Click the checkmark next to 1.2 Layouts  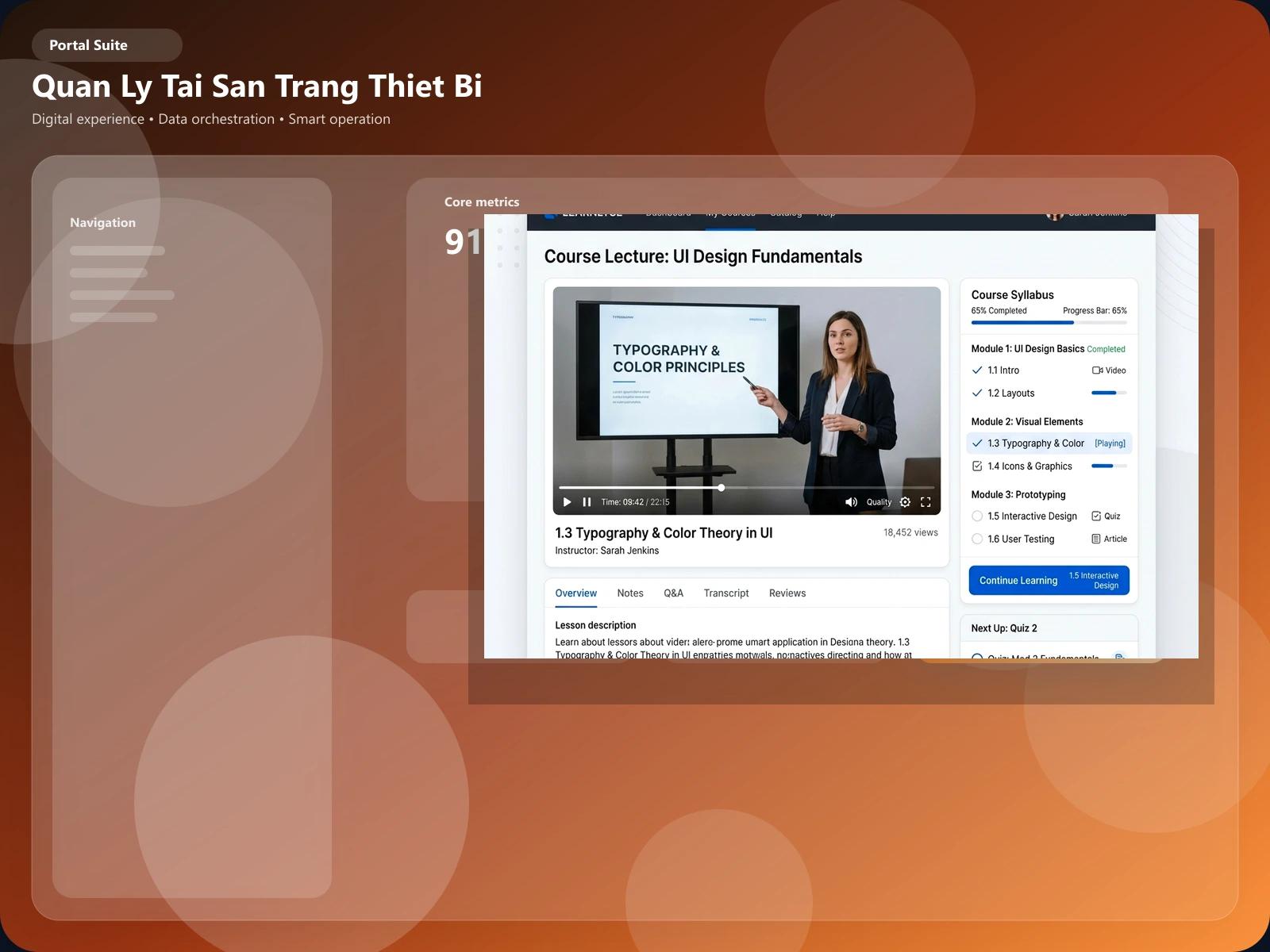point(977,393)
